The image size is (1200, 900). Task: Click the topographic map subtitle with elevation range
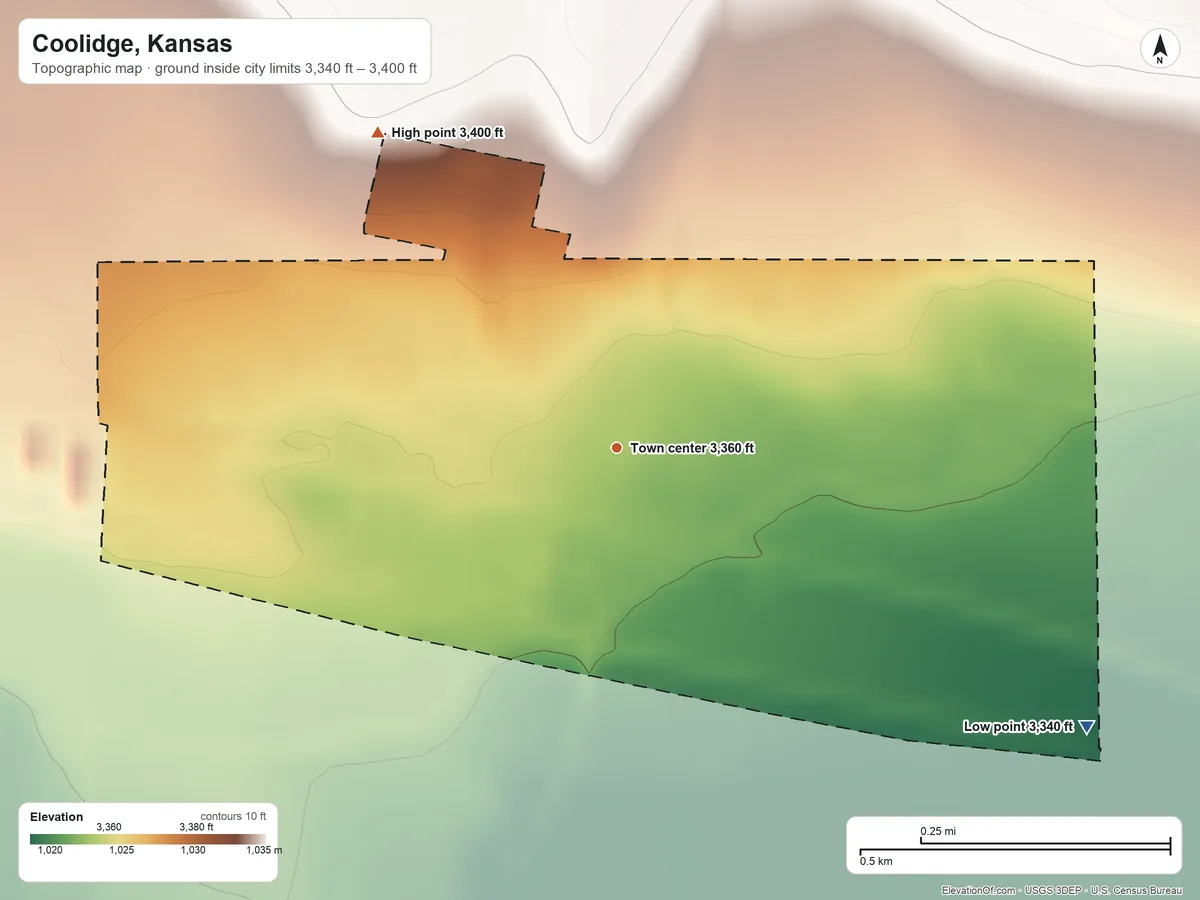[x=225, y=71]
